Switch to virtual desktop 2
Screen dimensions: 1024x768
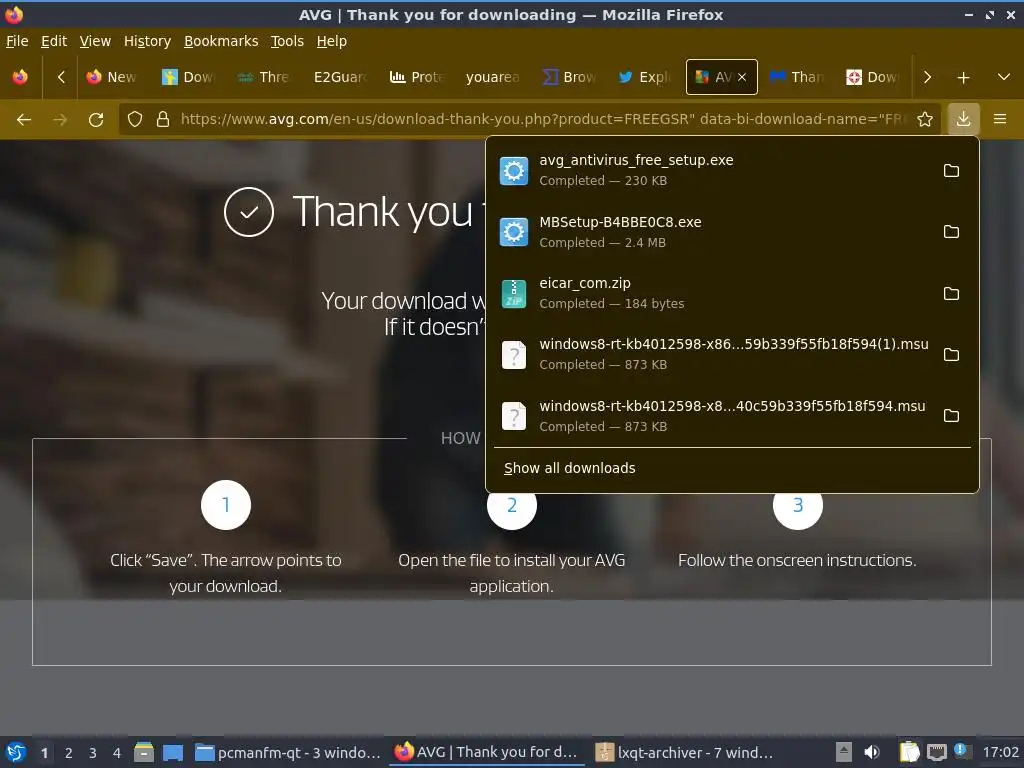[x=69, y=753]
